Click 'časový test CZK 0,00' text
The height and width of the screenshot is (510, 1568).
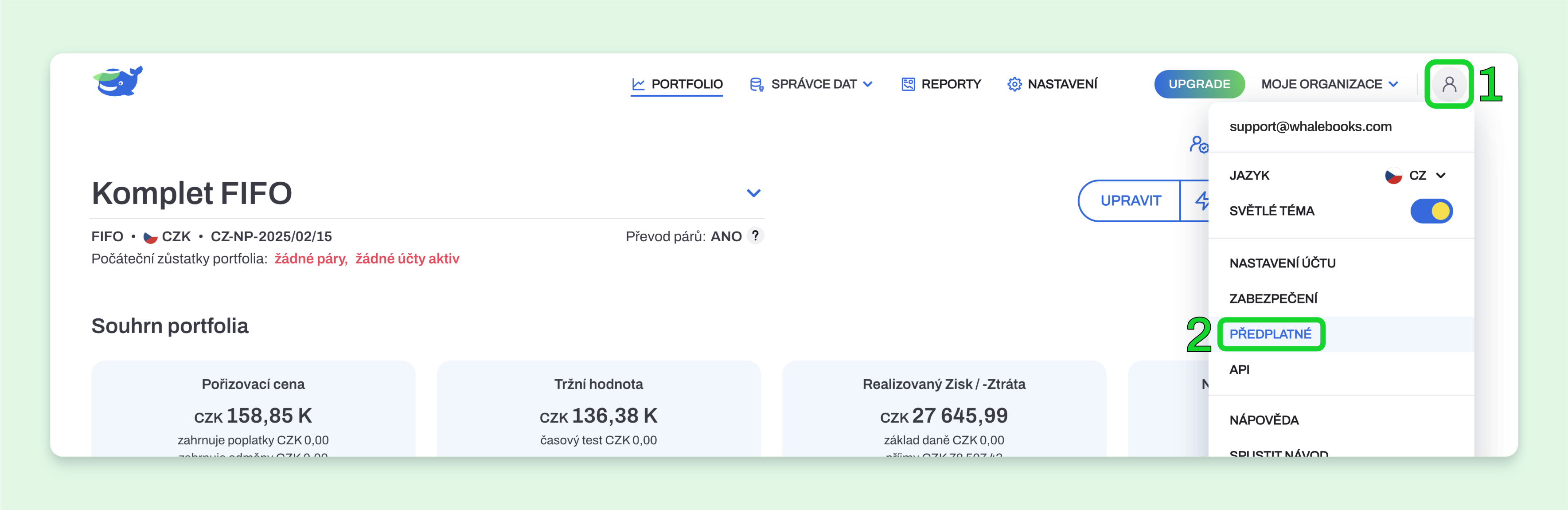coord(598,440)
